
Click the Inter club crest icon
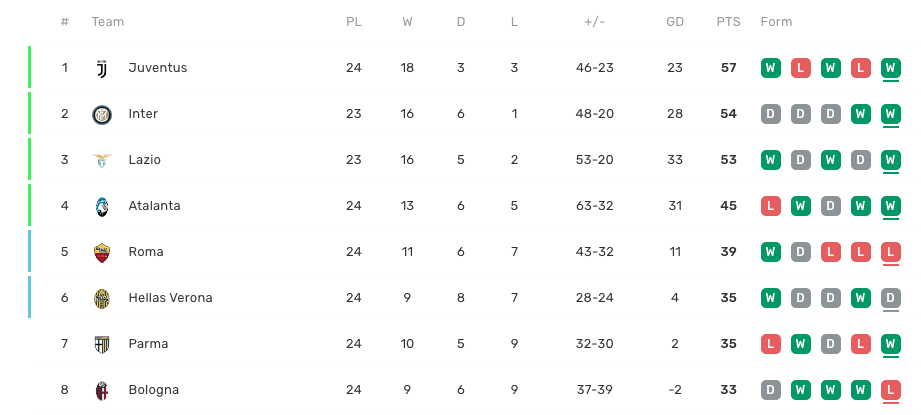click(101, 114)
